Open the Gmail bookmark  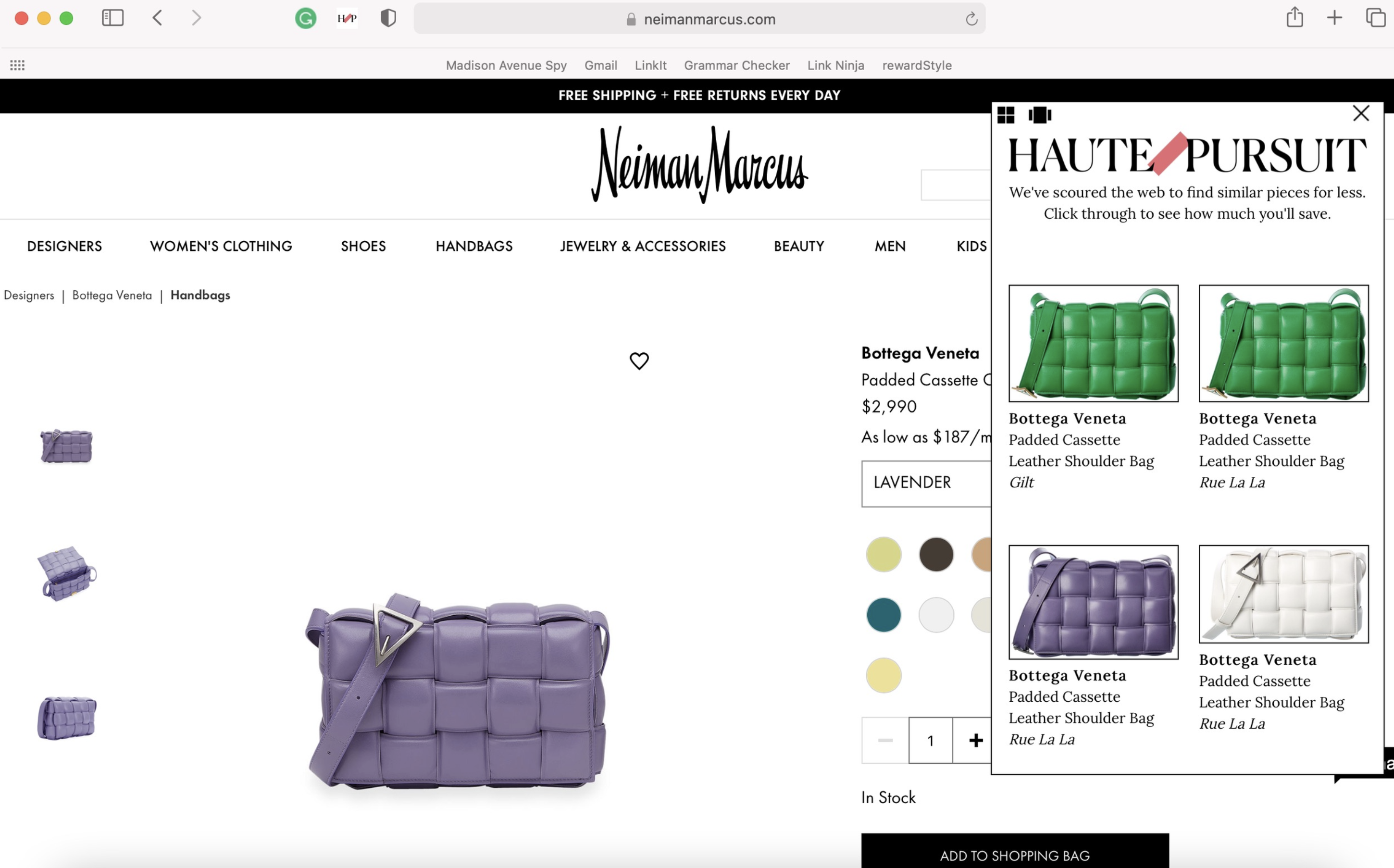600,65
